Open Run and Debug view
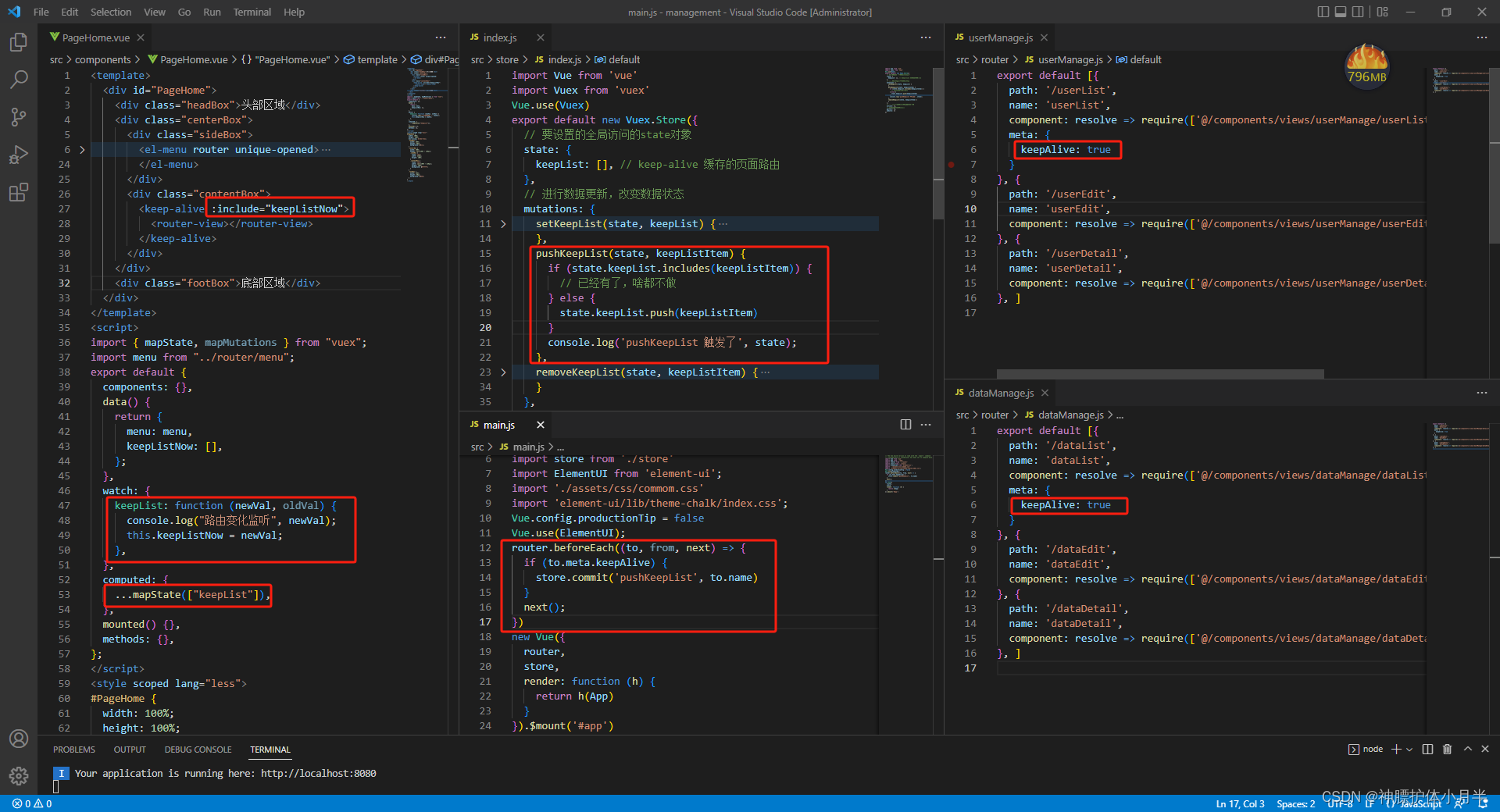 (19, 155)
